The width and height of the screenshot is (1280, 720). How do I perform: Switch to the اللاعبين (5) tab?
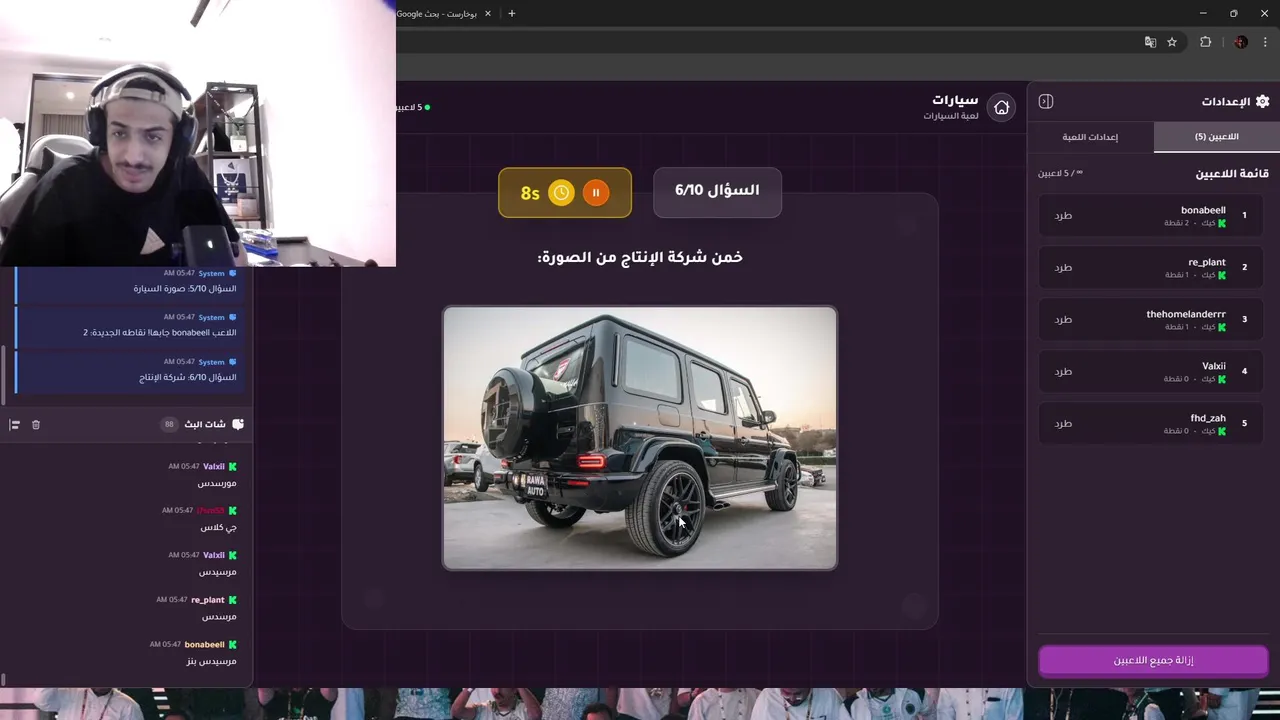pos(1217,137)
